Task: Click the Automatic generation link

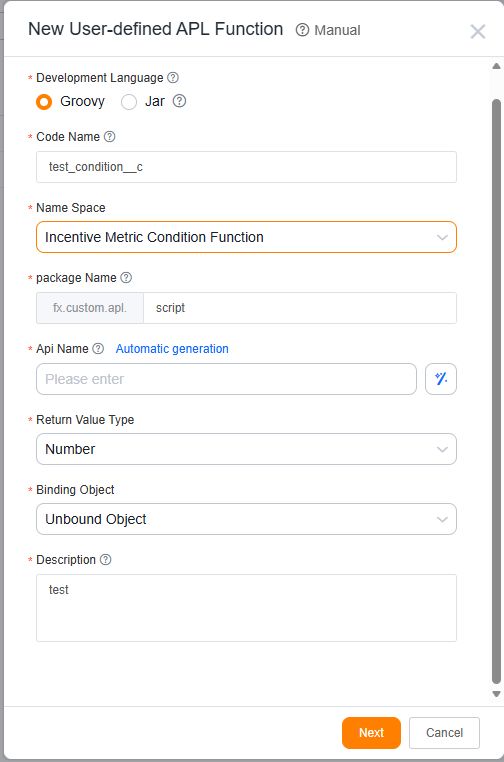Action: 172,348
